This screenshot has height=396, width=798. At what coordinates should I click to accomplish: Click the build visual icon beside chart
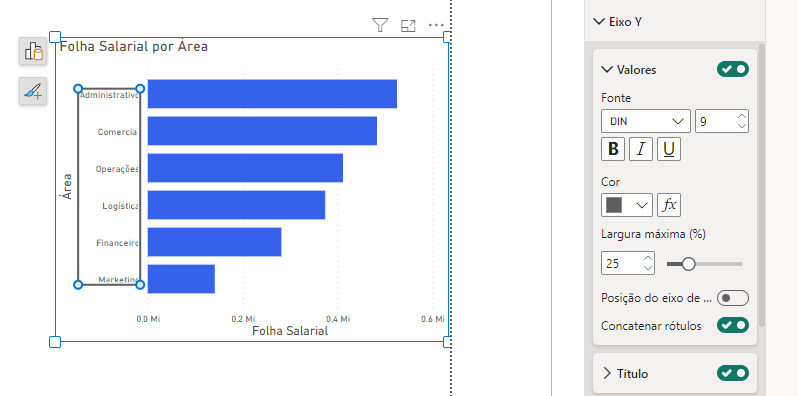click(33, 51)
